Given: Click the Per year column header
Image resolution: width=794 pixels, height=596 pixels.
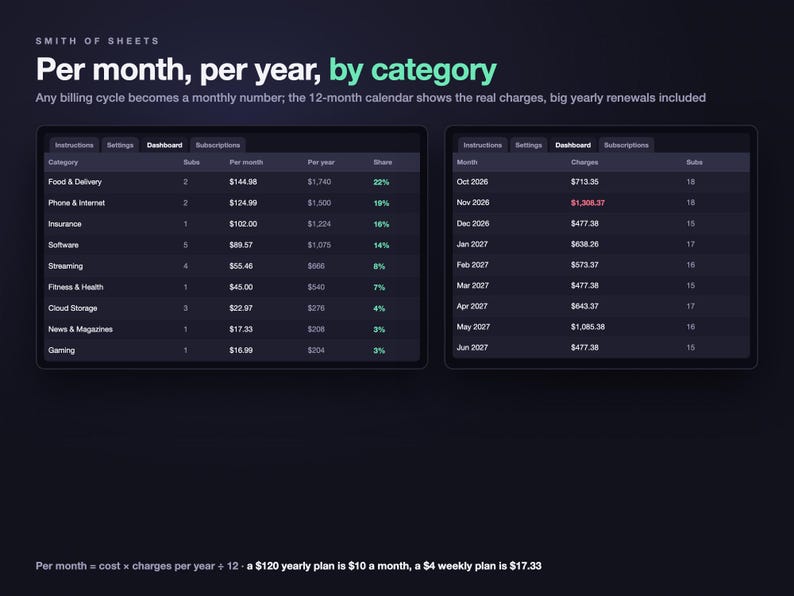Looking at the screenshot, I should tap(321, 162).
